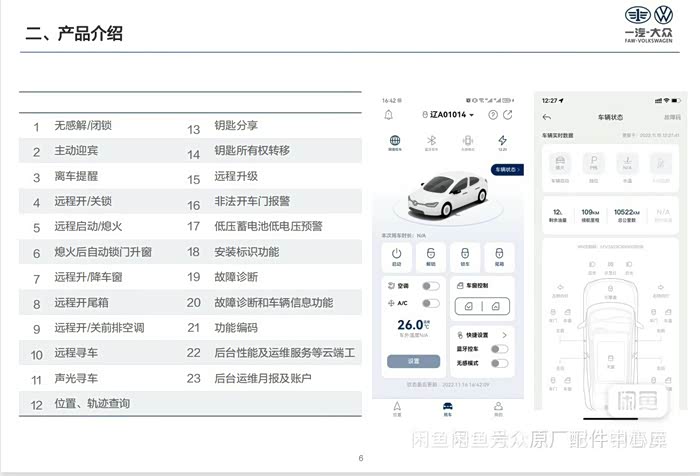Tap the refresh/share arrow icon top right
This screenshot has height=476, width=700.
pos(508,115)
